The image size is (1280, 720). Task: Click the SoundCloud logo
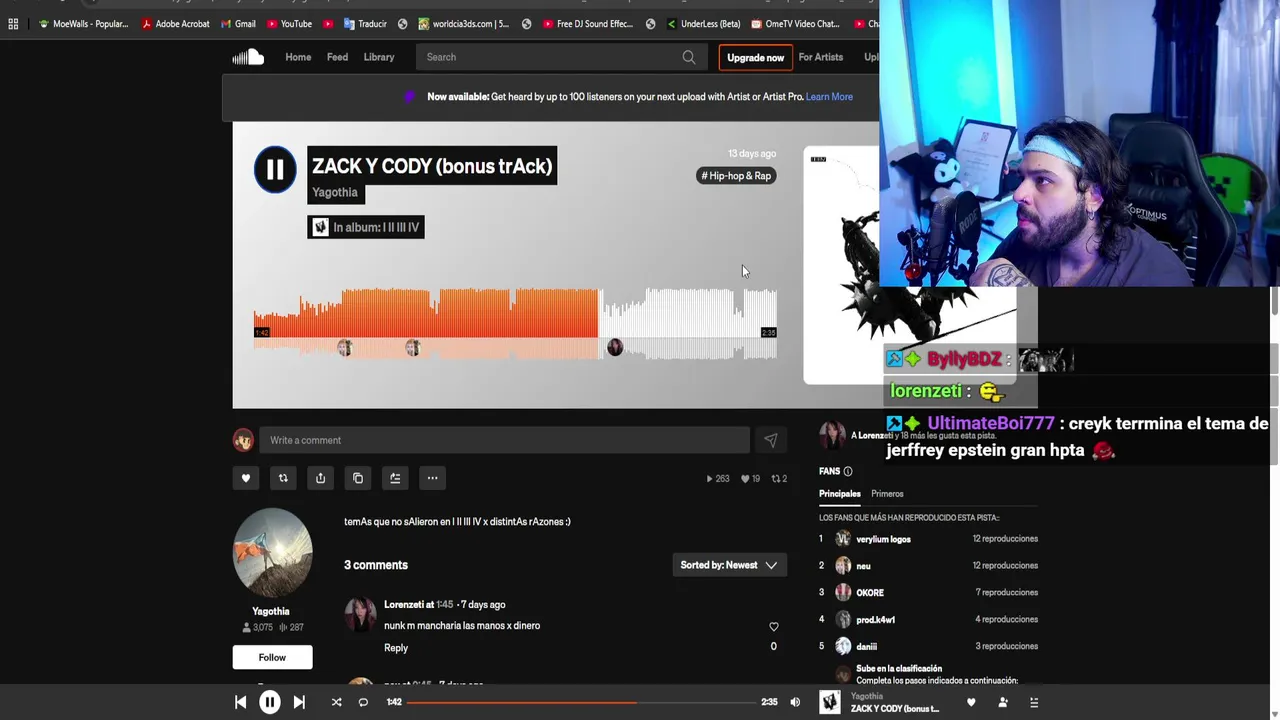pyautogui.click(x=248, y=57)
